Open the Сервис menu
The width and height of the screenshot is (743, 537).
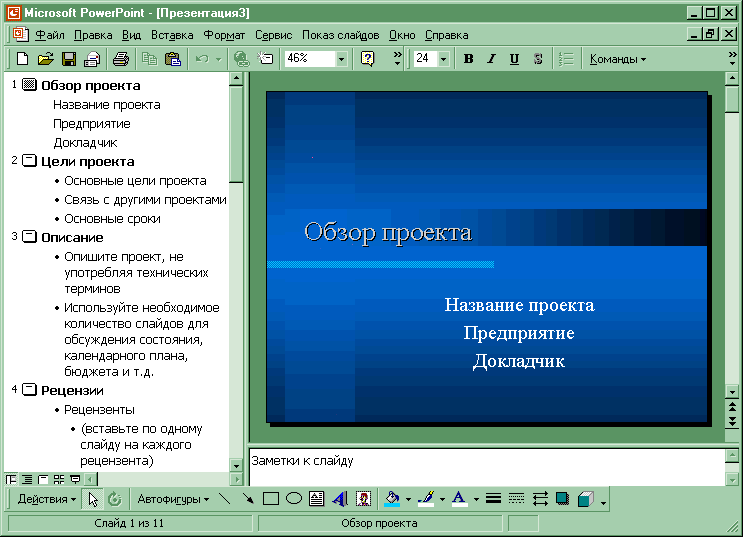(273, 35)
